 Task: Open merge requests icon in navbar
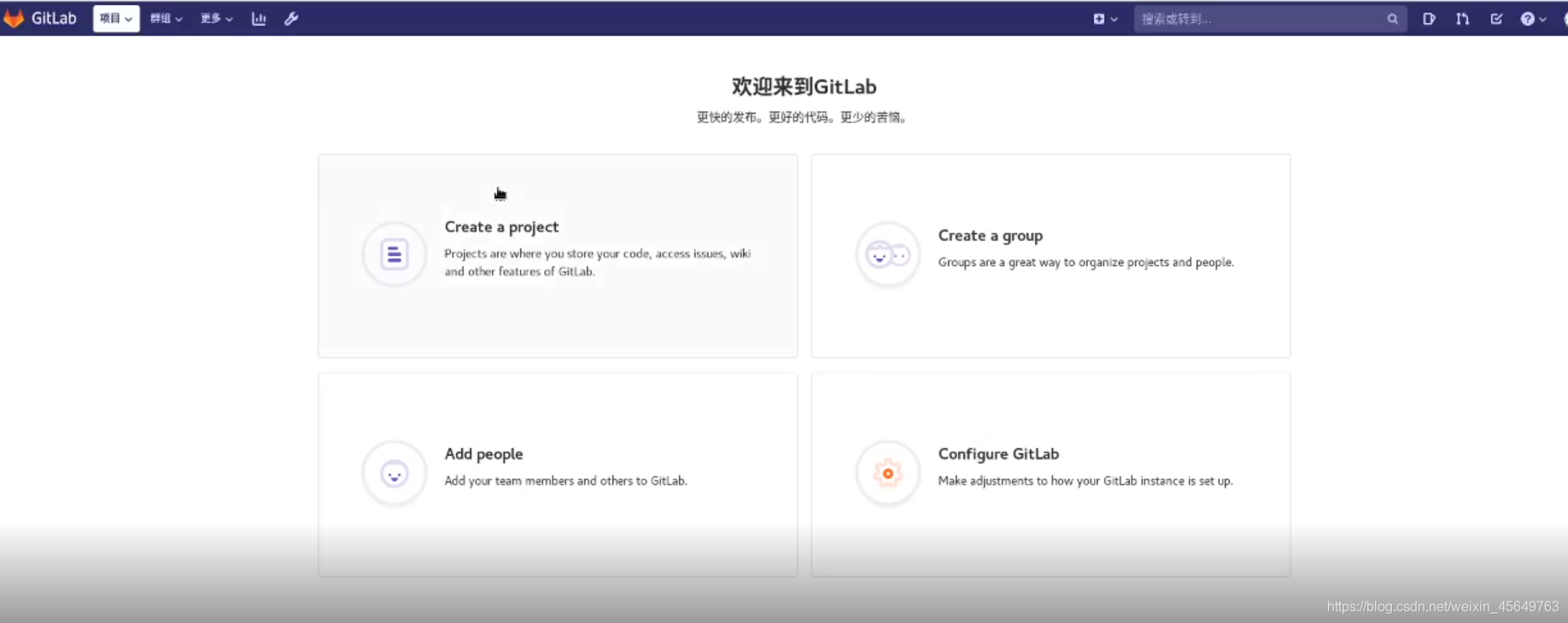[1462, 19]
